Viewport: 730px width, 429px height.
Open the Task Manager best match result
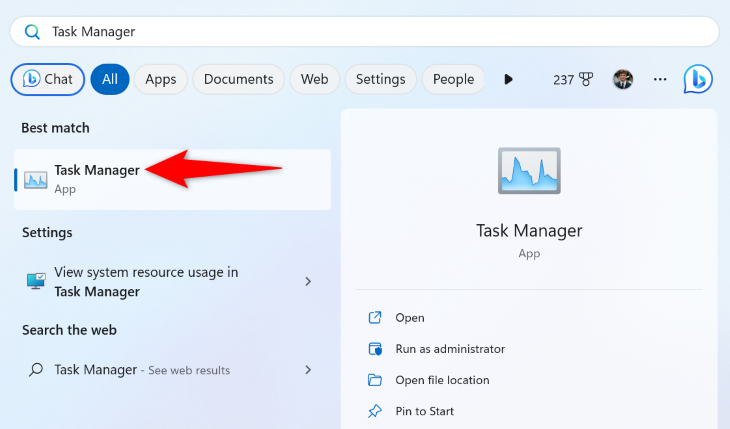(97, 179)
